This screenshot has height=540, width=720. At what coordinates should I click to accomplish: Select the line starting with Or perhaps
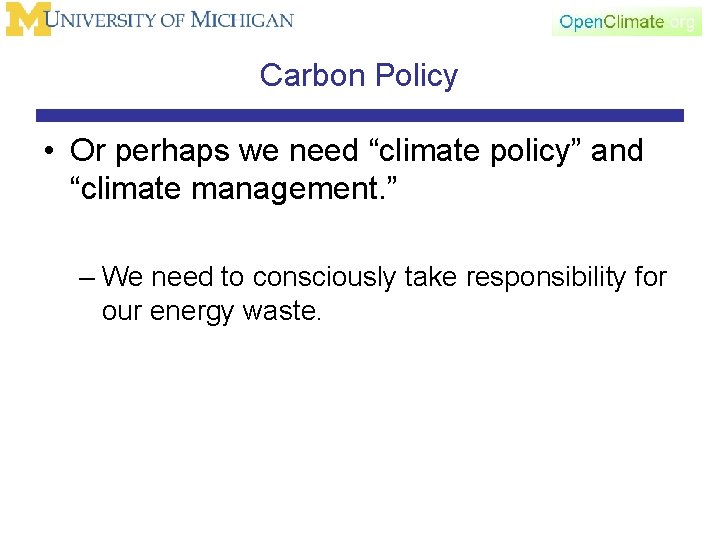pyautogui.click(x=356, y=151)
